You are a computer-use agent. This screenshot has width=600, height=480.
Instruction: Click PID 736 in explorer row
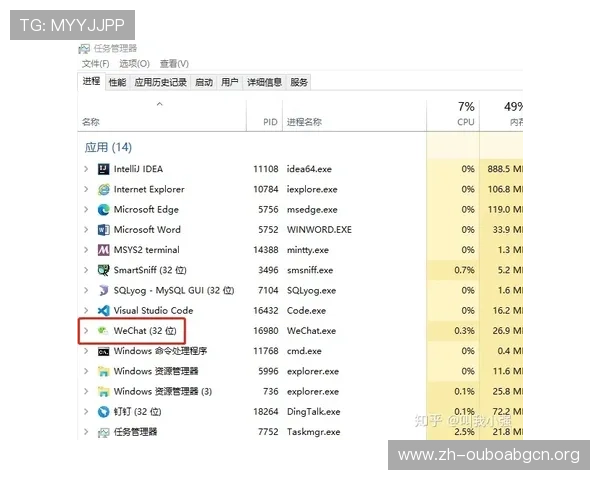(271, 392)
